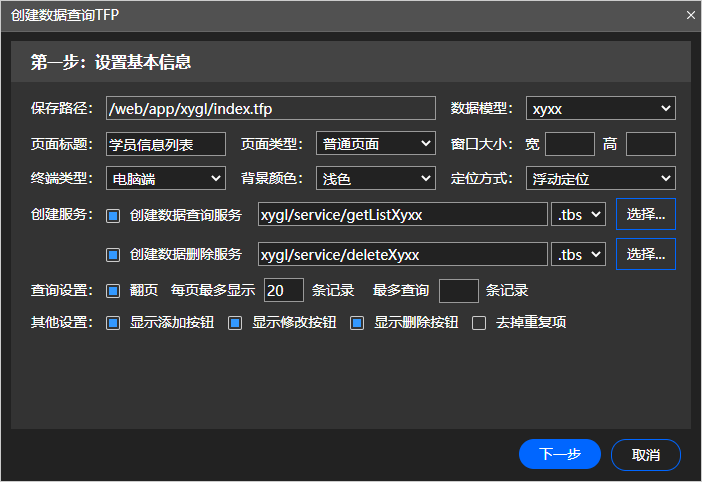
Task: Click the 页面标题 text field
Action: [165, 144]
